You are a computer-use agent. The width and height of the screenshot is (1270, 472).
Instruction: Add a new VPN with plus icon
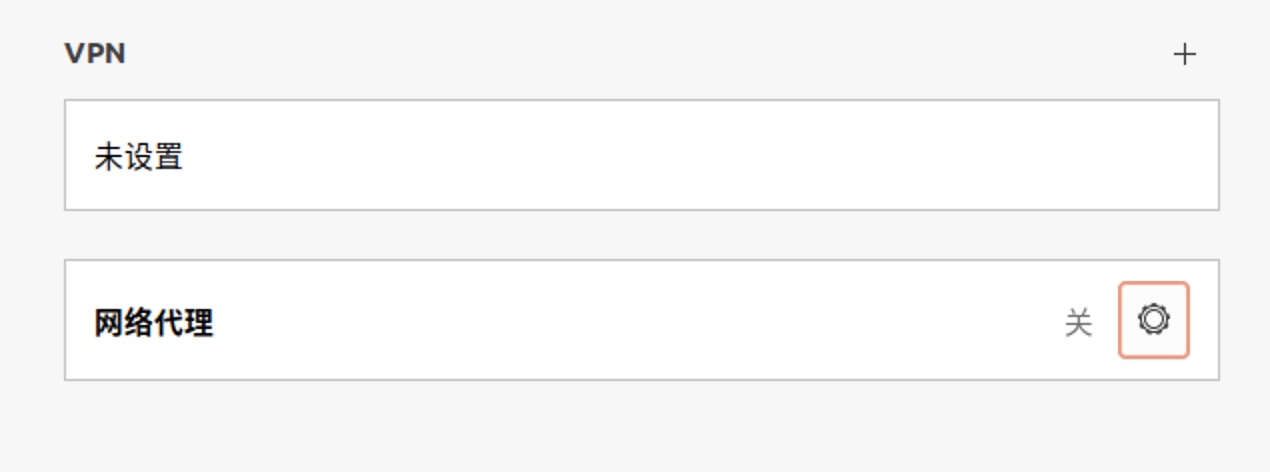coord(1184,54)
